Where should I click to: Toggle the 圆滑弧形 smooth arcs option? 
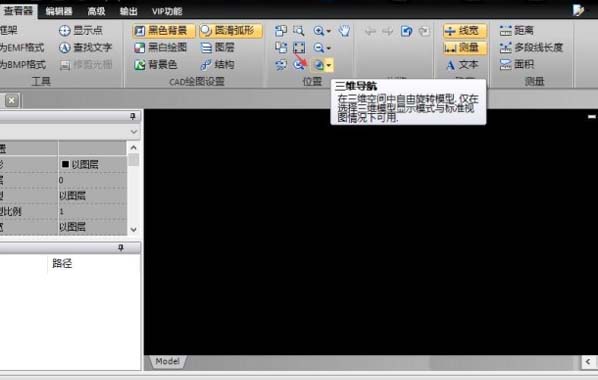[231, 31]
